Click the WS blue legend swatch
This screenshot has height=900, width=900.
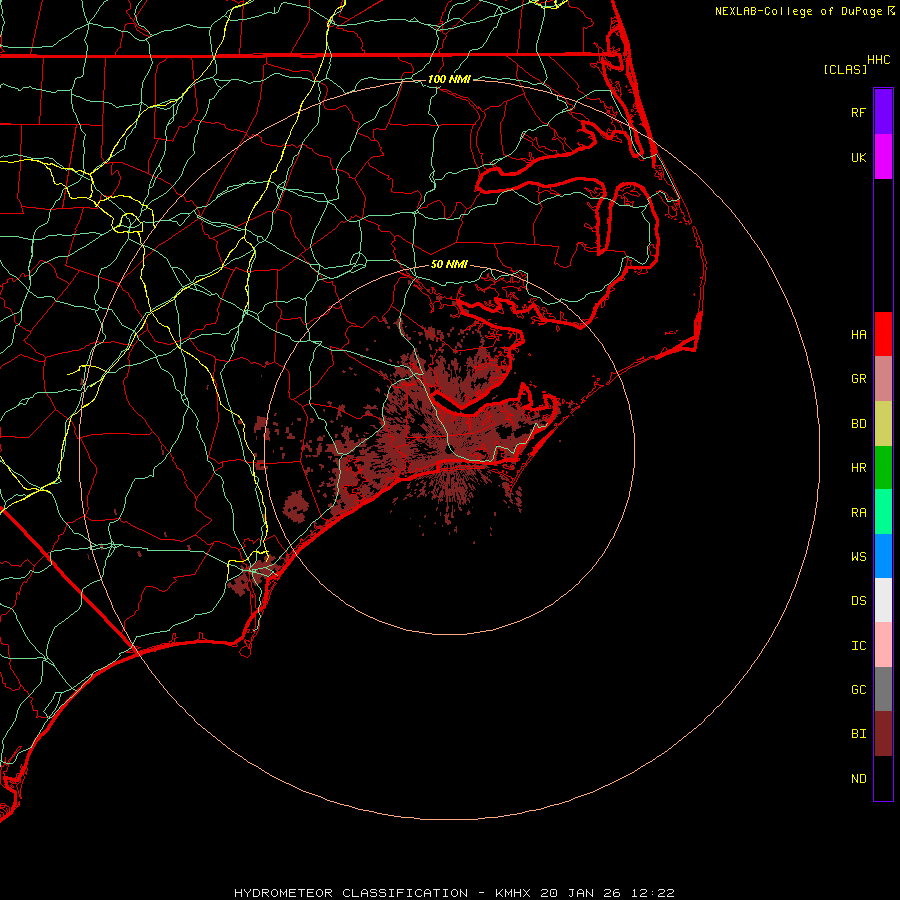[x=883, y=556]
